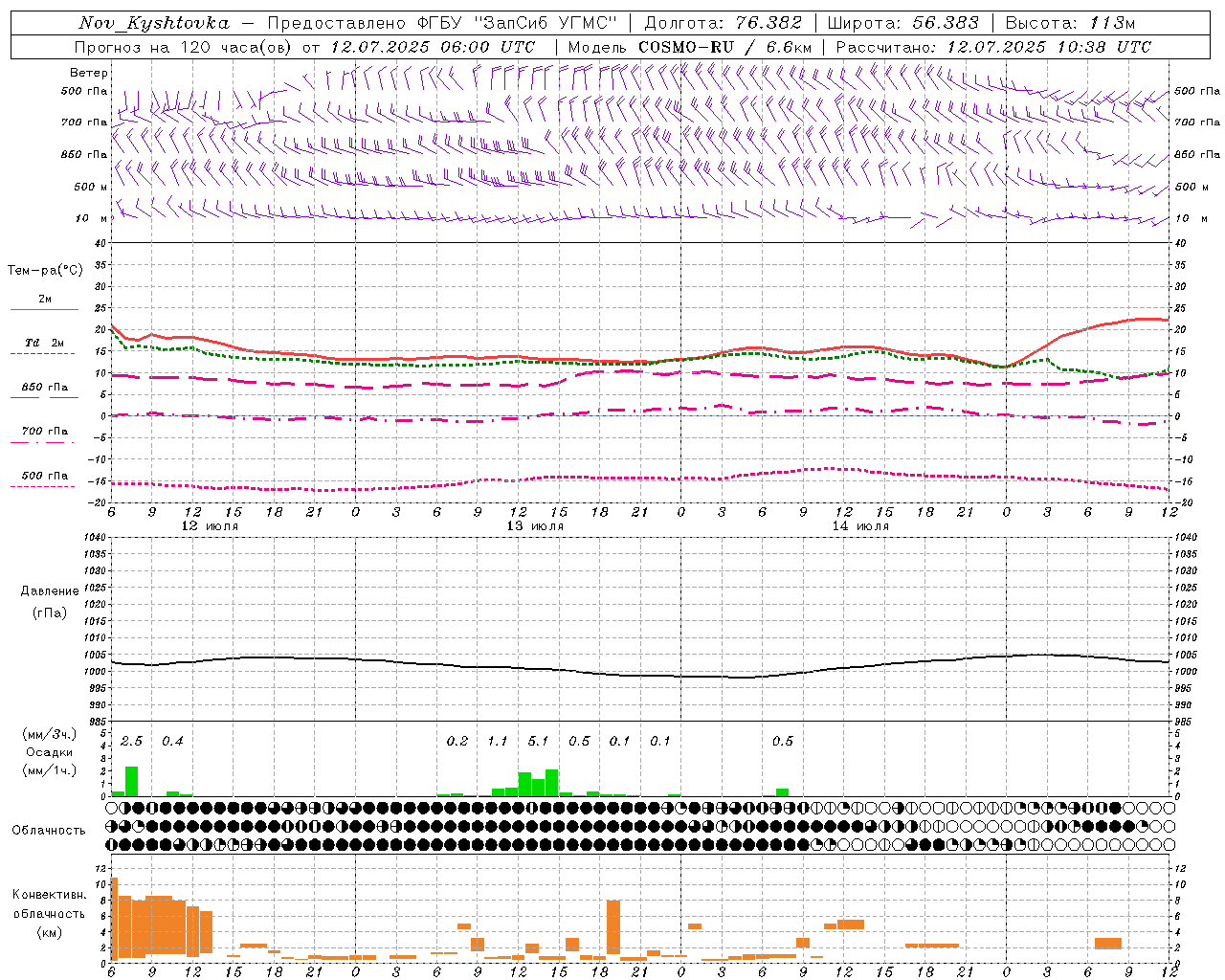Click the 1.1 precipitation total
Image resolution: width=1225 pixels, height=980 pixels.
click(497, 741)
